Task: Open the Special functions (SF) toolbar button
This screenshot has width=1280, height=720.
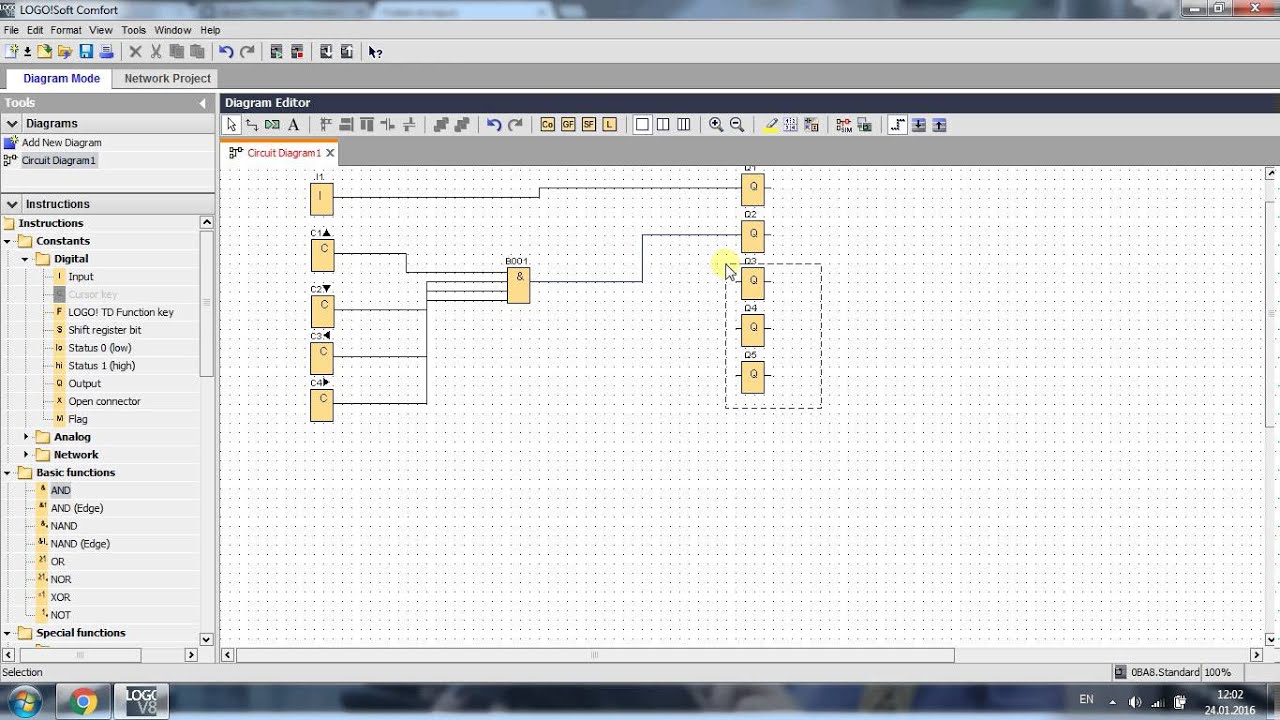Action: tap(589, 125)
